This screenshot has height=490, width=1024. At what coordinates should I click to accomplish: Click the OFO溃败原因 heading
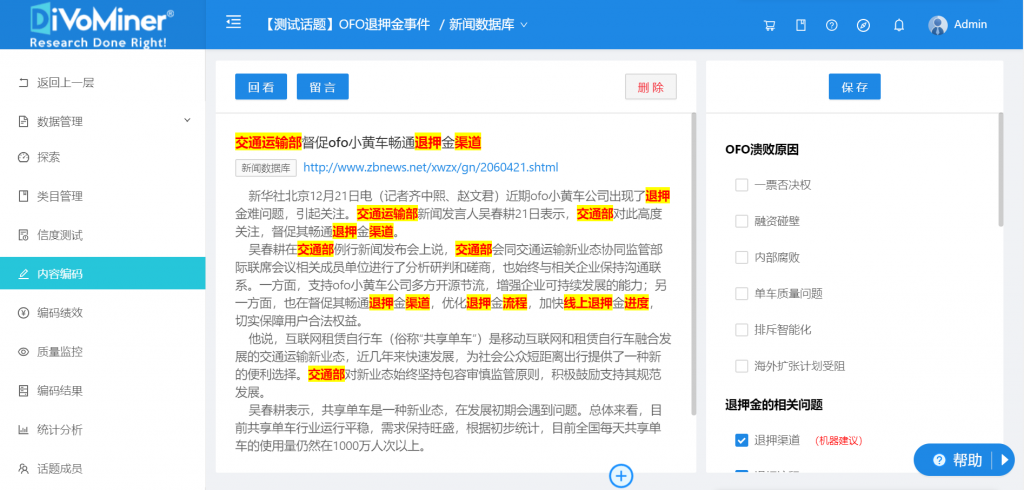tap(761, 149)
